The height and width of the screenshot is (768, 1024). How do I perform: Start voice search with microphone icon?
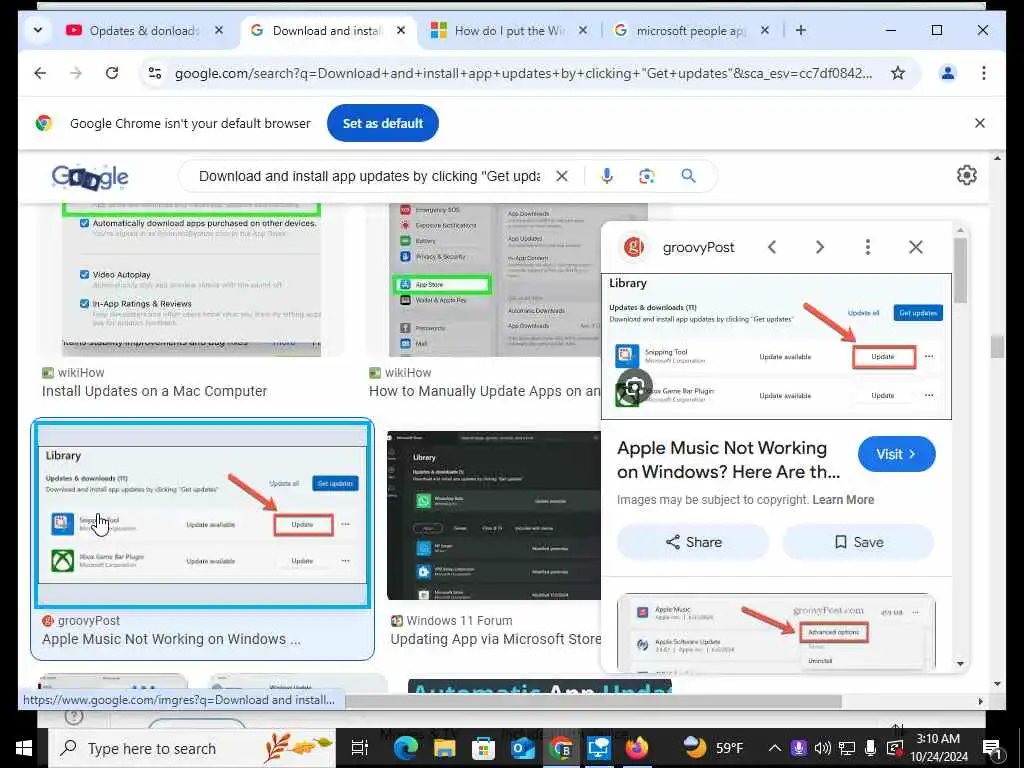pos(607,176)
